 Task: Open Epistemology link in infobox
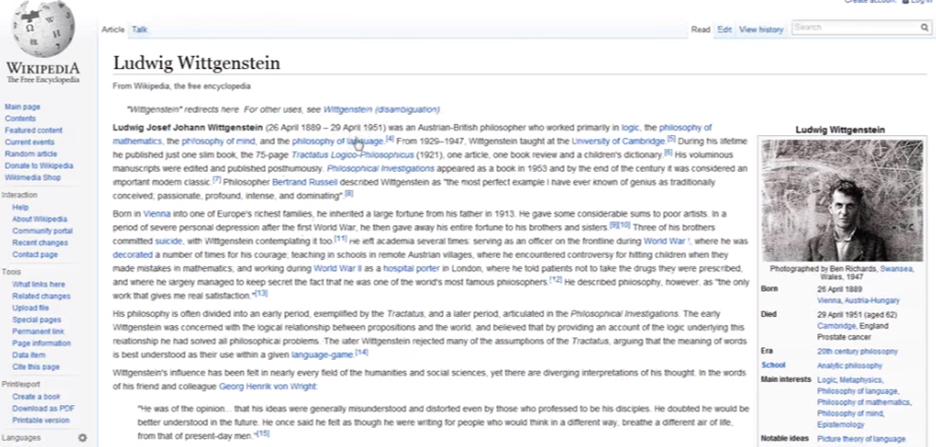coord(840,425)
